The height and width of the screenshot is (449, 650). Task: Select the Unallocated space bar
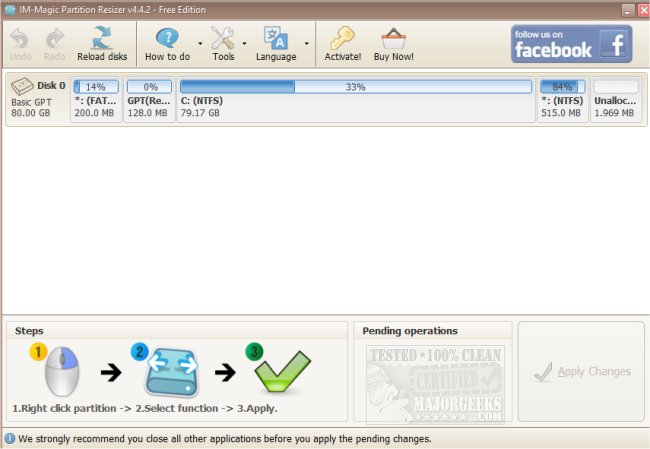[x=616, y=87]
